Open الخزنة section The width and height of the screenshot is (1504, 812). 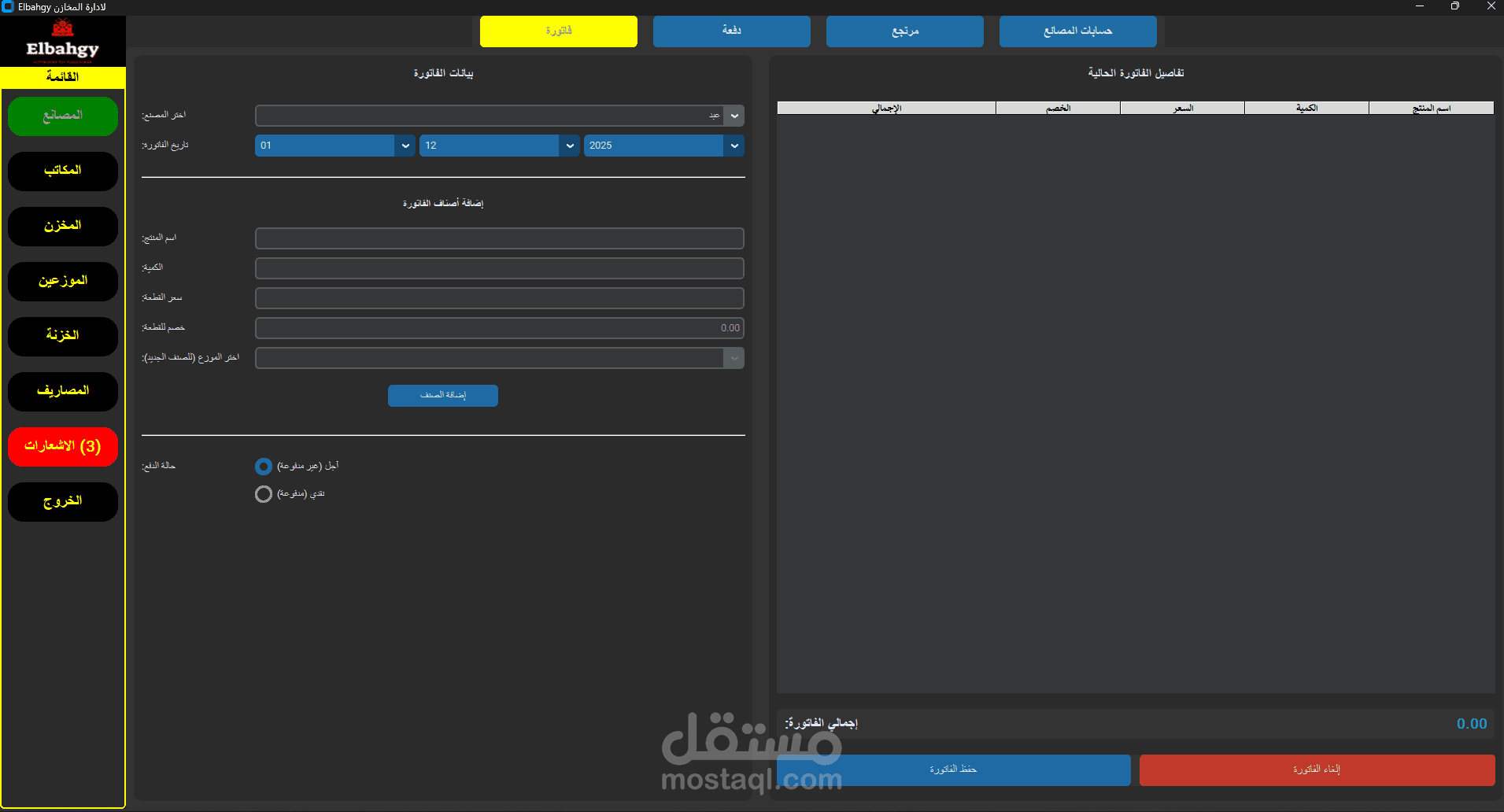pyautogui.click(x=62, y=336)
